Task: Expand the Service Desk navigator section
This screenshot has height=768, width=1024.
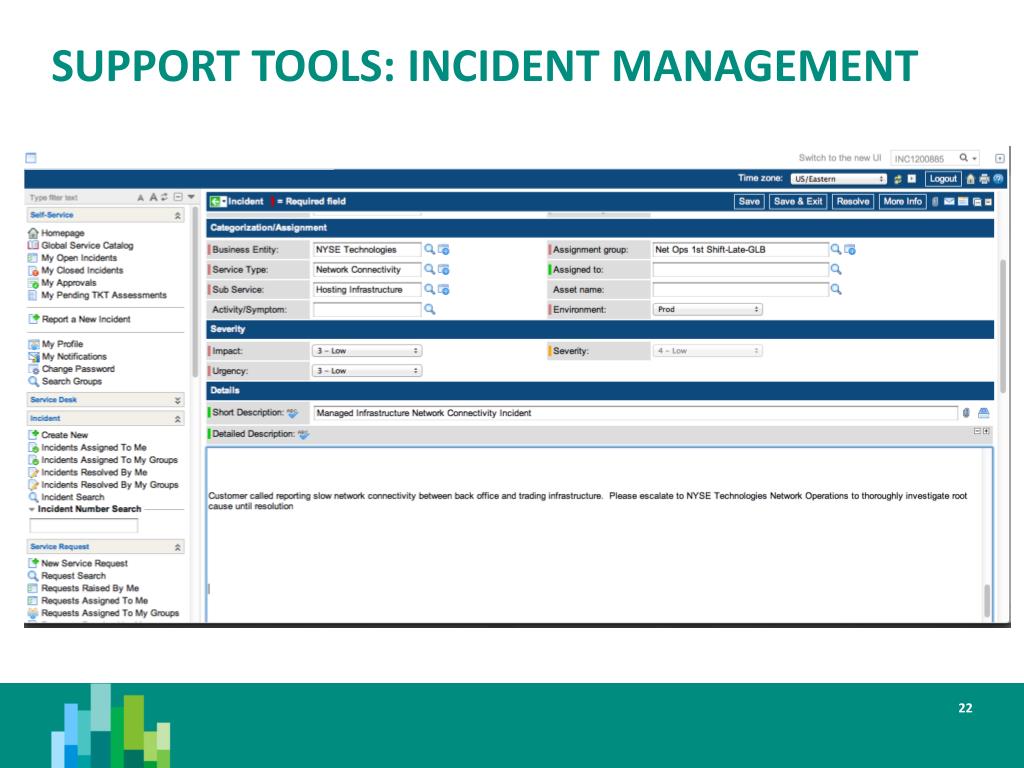Action: click(178, 400)
